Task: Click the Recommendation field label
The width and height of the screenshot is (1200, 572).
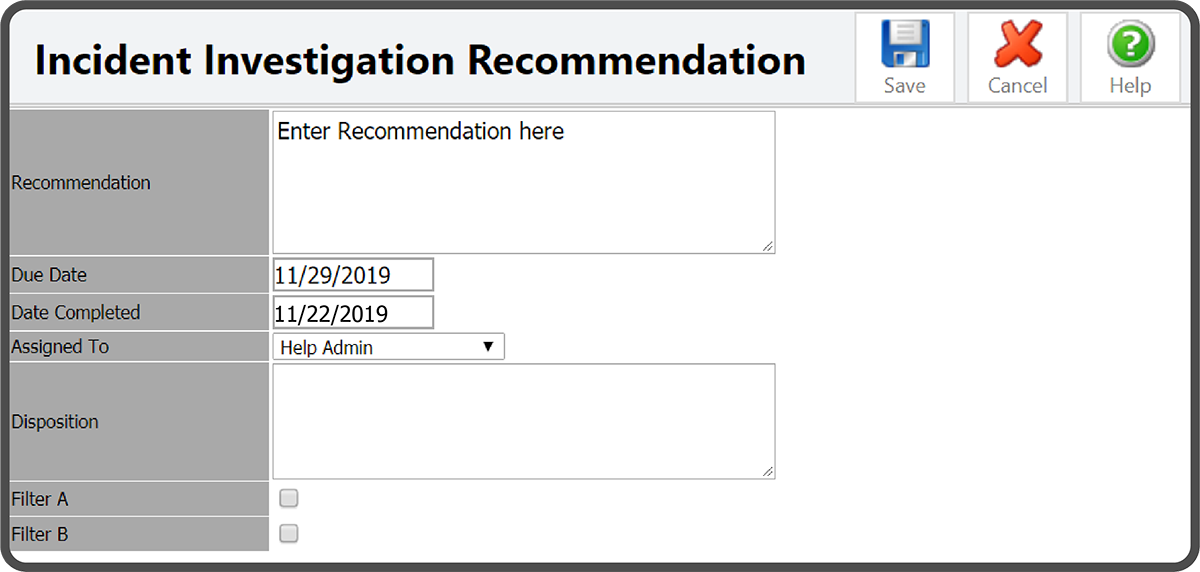Action: [81, 183]
